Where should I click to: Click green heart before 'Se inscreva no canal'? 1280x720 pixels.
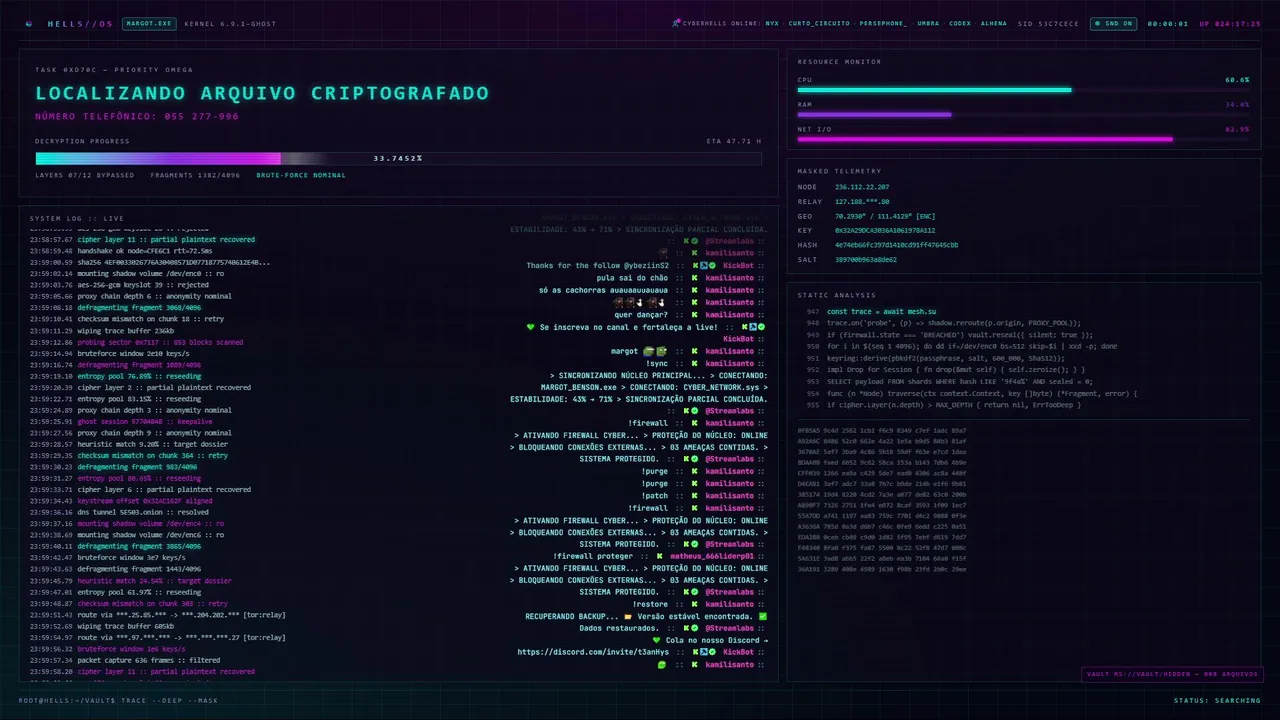531,327
